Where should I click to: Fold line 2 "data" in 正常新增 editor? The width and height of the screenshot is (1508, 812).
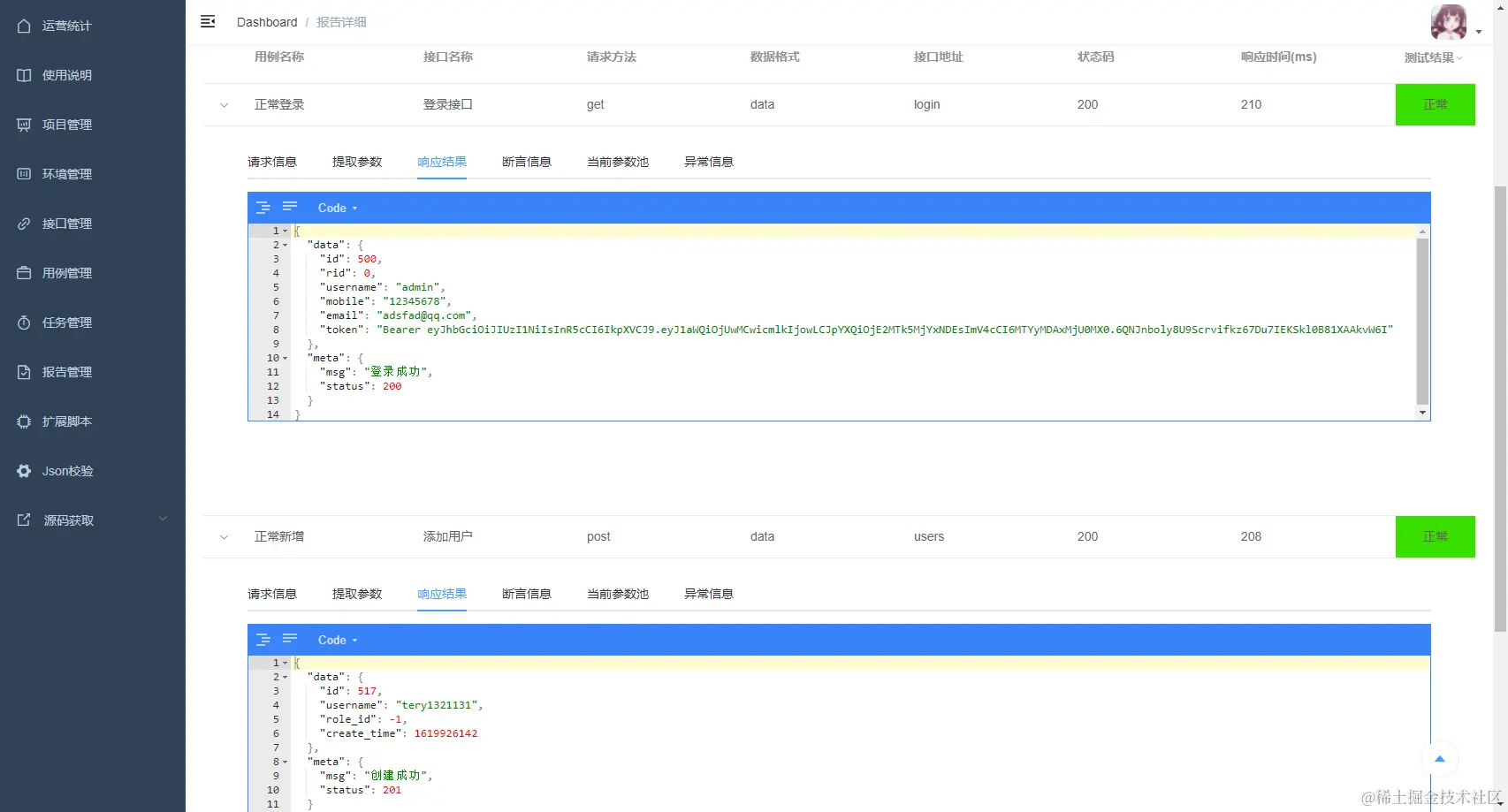(x=285, y=677)
